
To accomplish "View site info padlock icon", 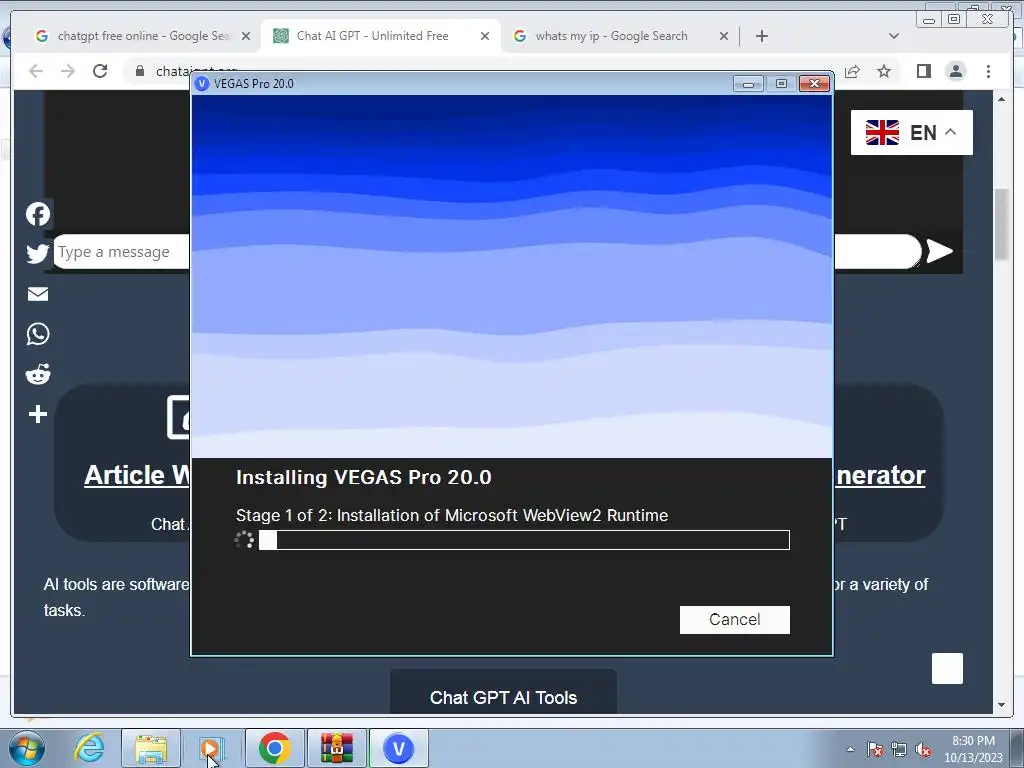I will click(x=140, y=71).
